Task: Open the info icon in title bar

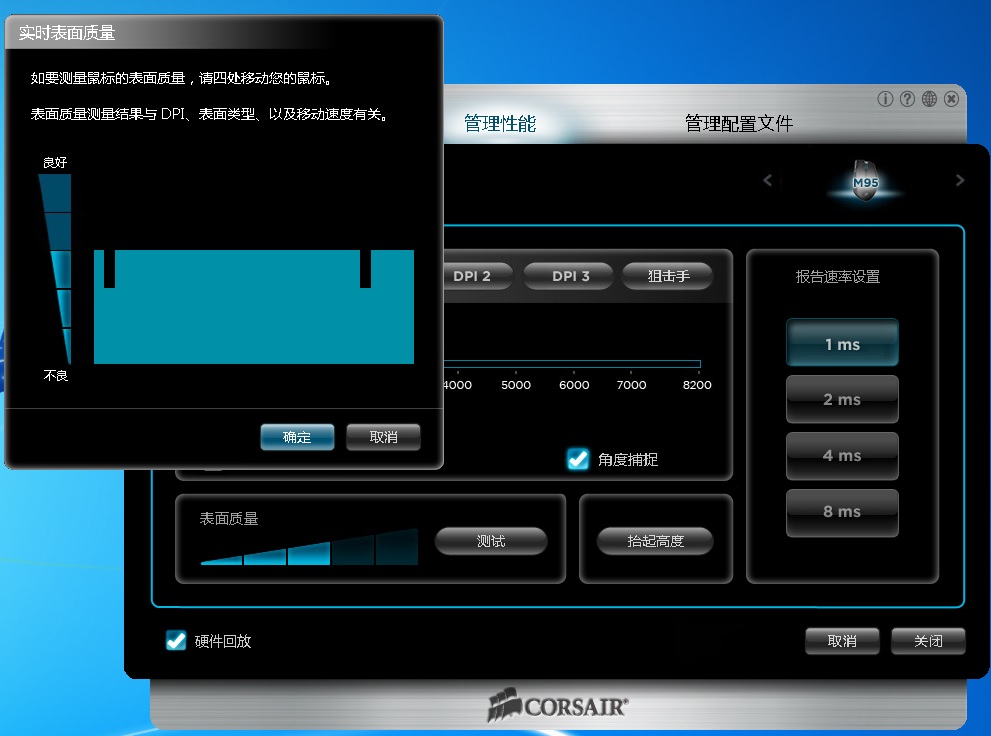Action: click(x=885, y=99)
